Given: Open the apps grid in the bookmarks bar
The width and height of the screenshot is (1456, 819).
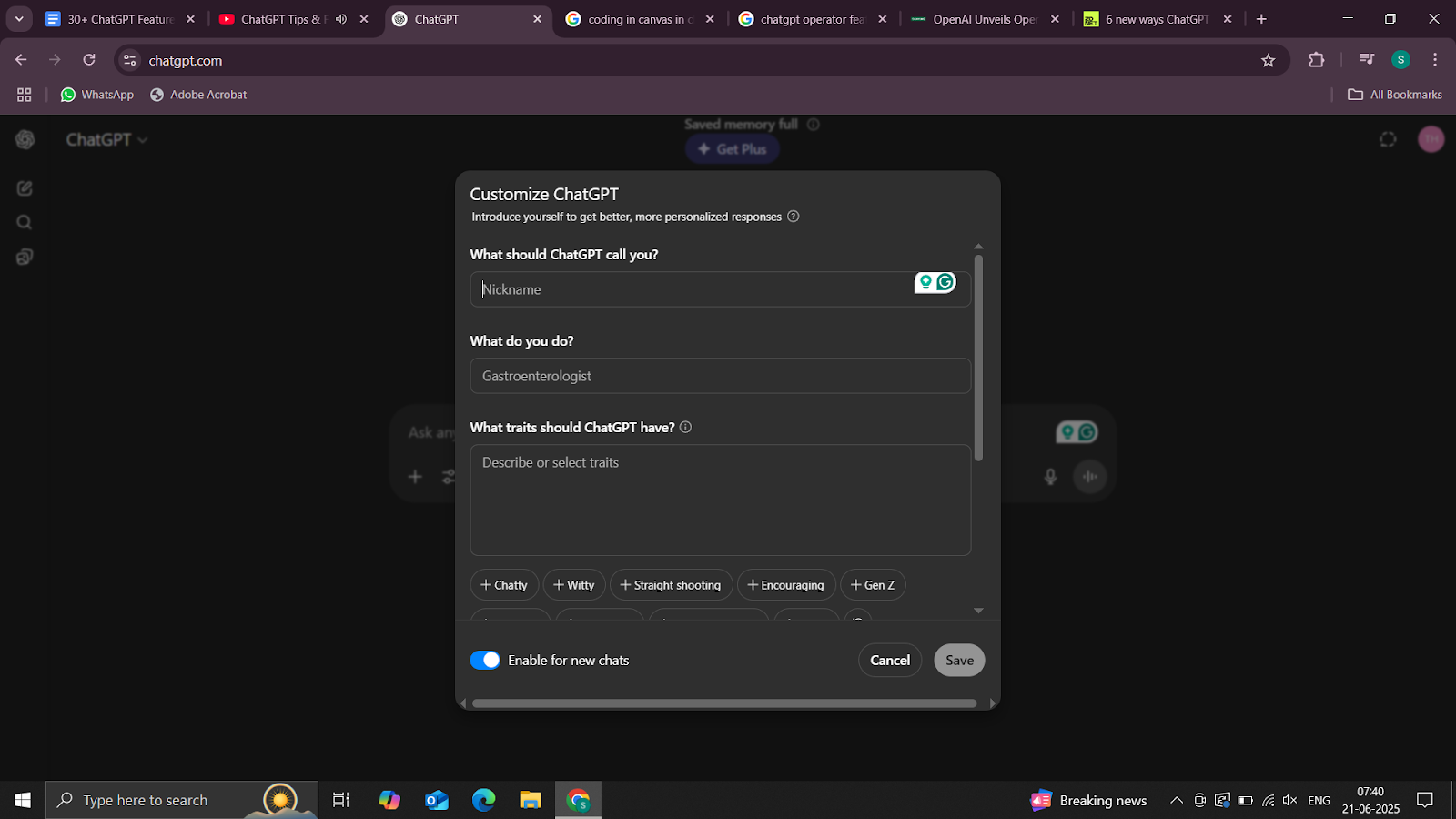Looking at the screenshot, I should coord(25,95).
